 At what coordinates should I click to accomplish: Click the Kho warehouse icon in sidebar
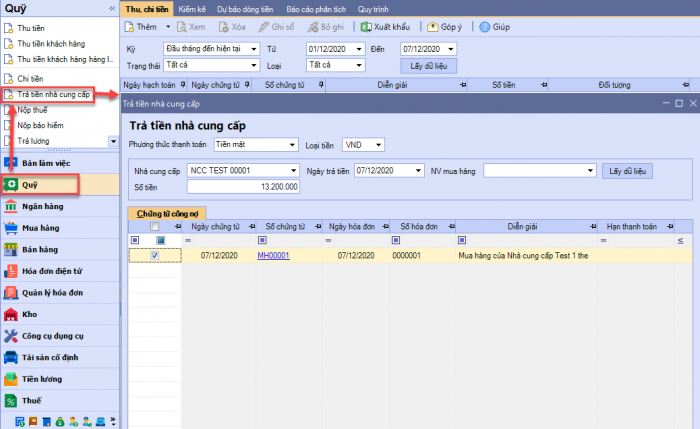pyautogui.click(x=11, y=314)
